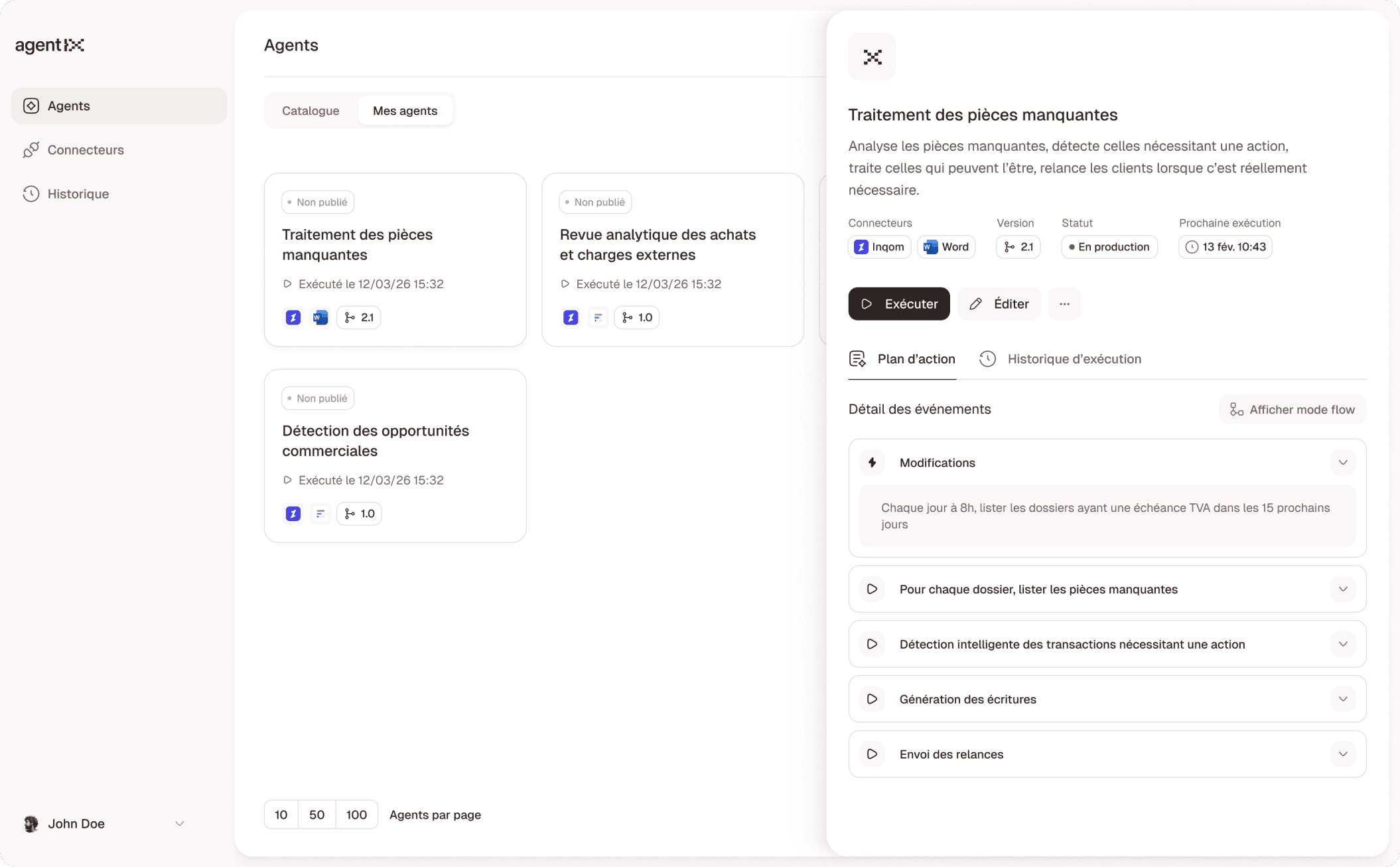This screenshot has height=867, width=1400.
Task: Click the lightning icon next to Modifications
Action: pos(872,462)
